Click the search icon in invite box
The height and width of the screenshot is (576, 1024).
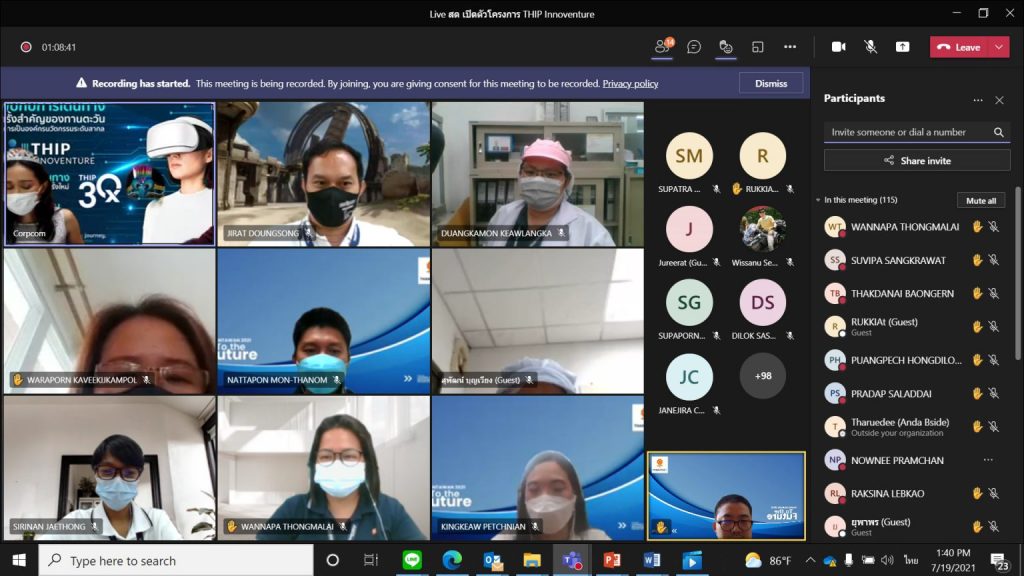(998, 132)
